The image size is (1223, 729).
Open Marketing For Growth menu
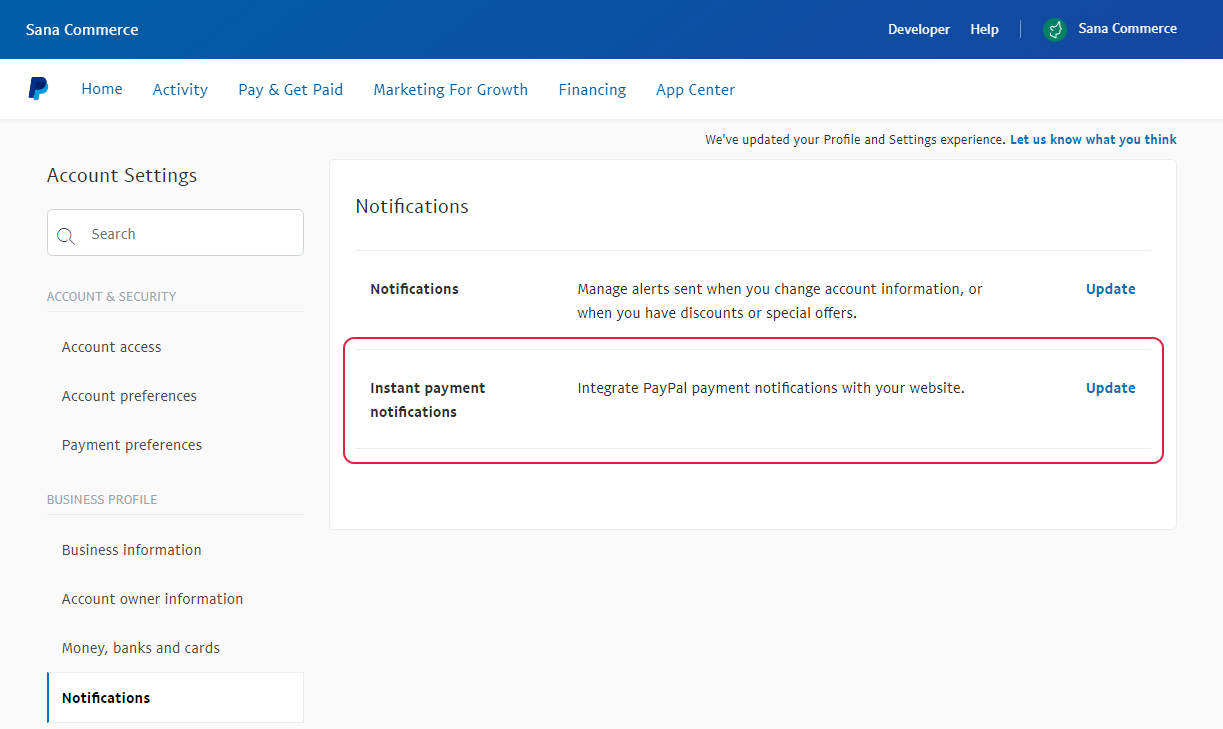[x=450, y=89]
